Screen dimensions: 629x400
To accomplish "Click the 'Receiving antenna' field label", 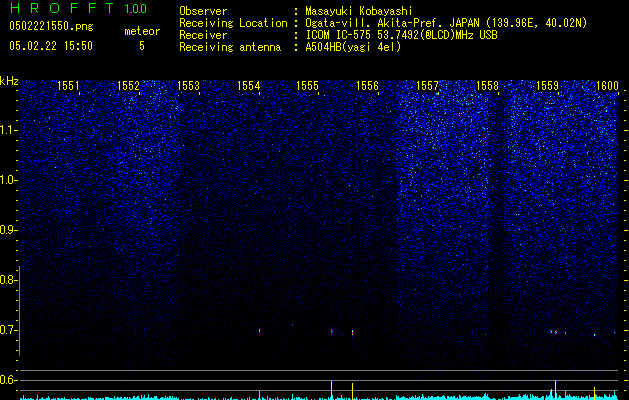I will [230, 47].
